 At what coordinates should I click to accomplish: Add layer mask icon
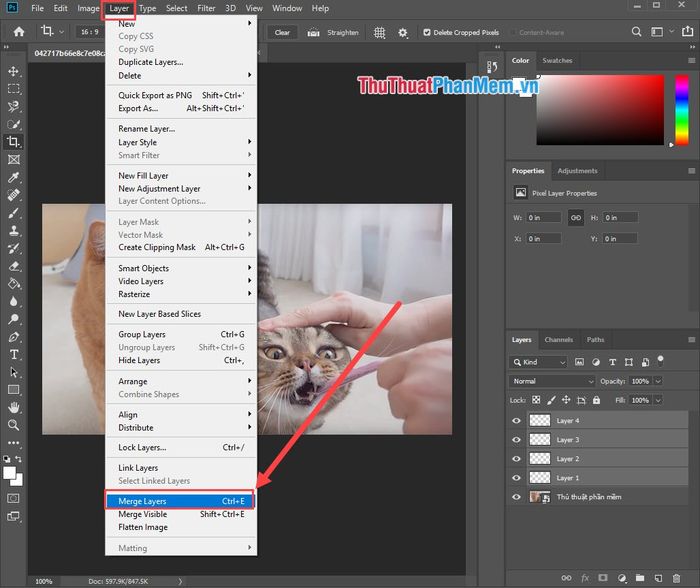(x=603, y=578)
